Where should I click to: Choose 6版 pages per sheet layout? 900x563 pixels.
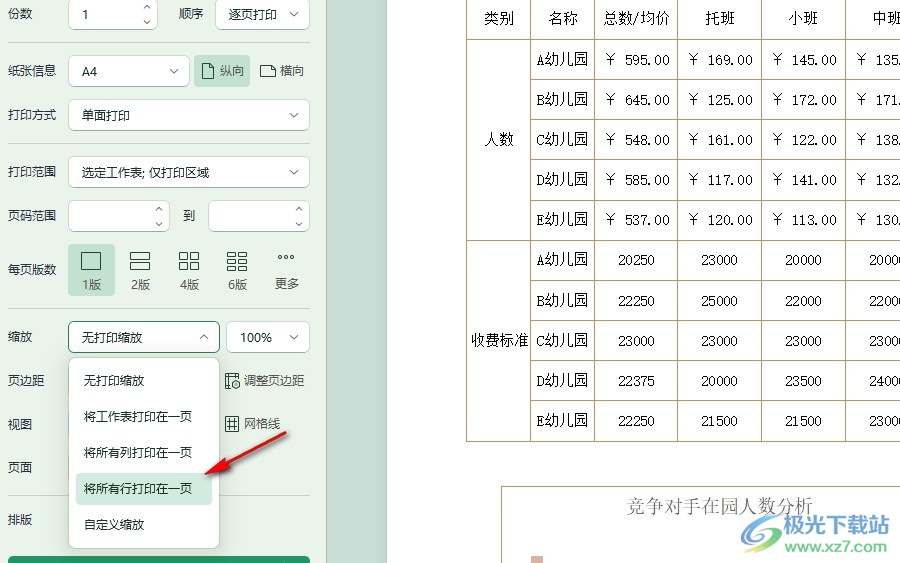[237, 270]
